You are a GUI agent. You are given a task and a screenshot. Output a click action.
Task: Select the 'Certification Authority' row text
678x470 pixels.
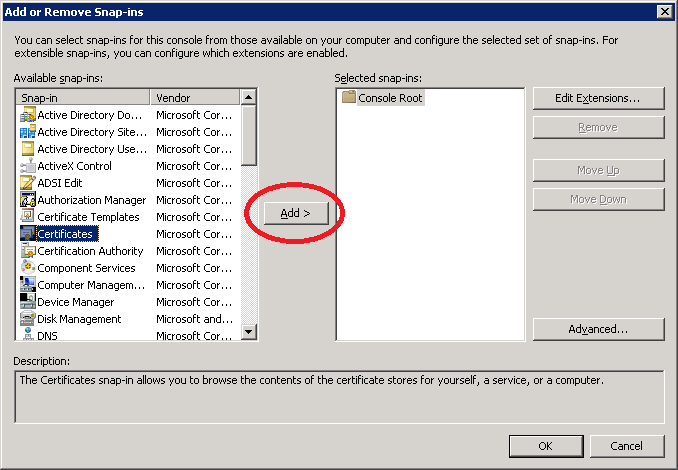(90, 251)
